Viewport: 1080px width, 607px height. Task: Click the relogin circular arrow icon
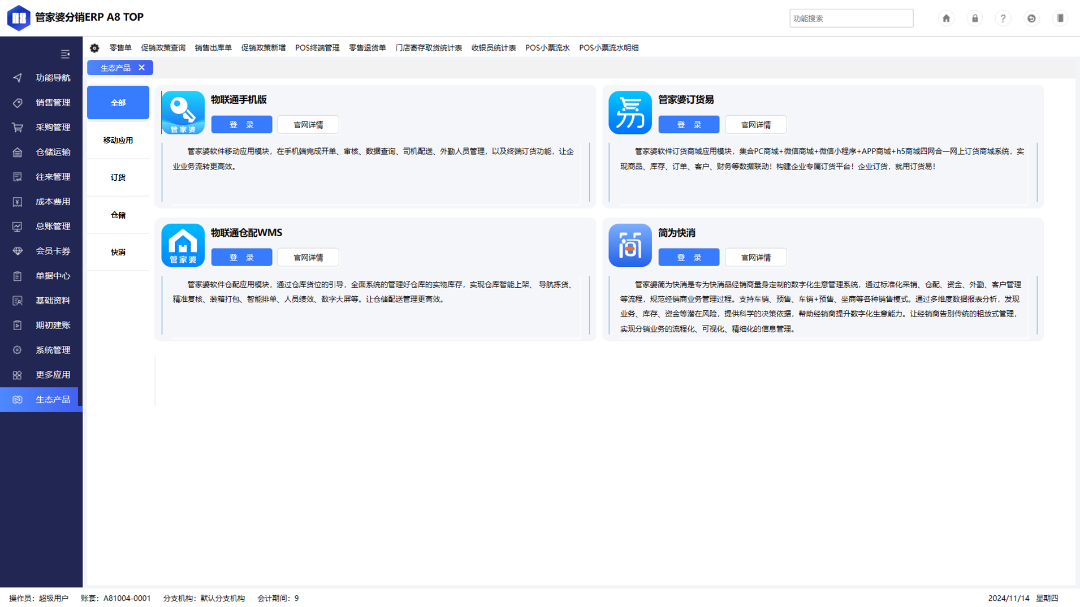click(x=1031, y=19)
